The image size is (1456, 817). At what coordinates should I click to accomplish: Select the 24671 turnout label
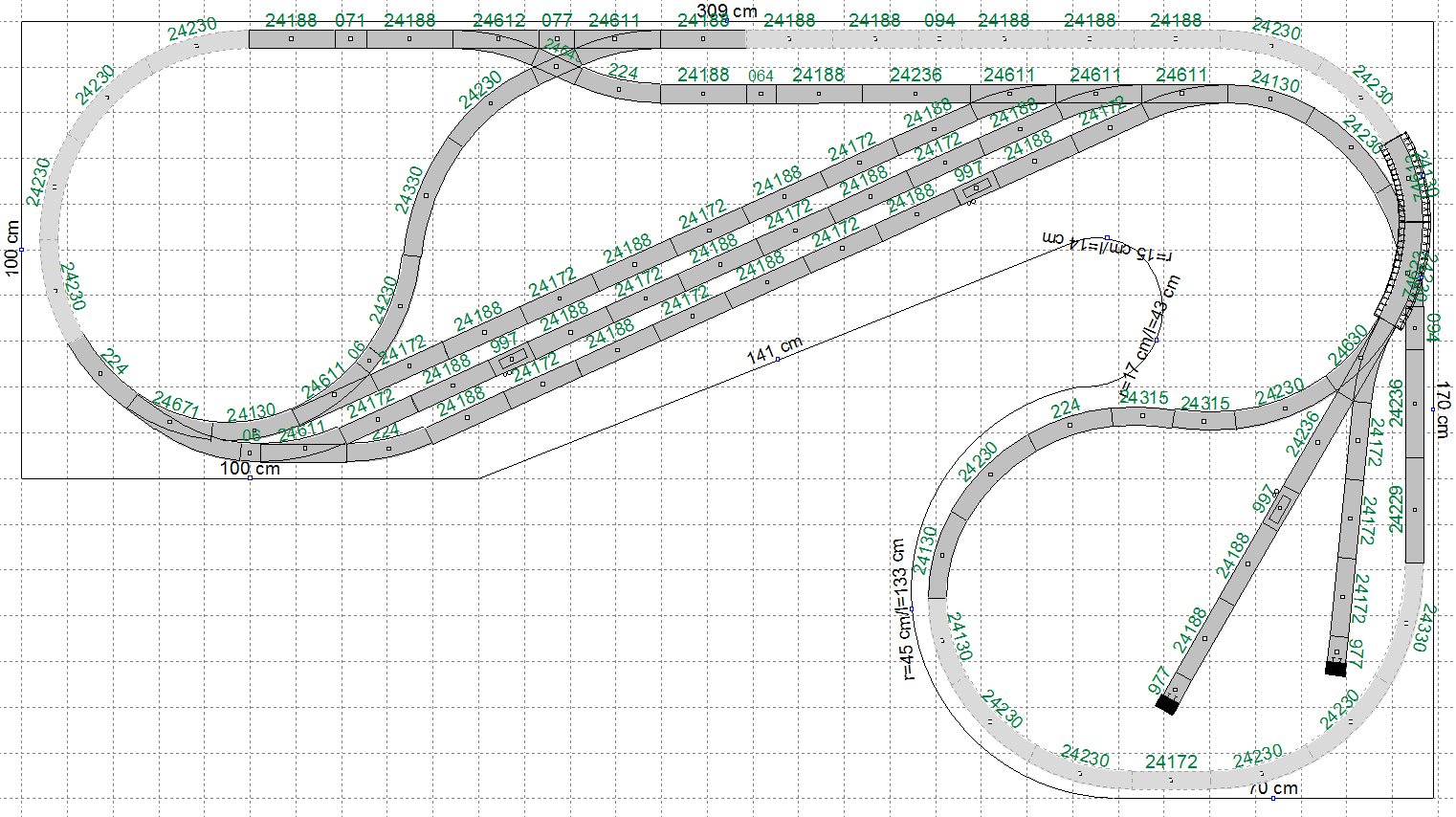(x=176, y=406)
